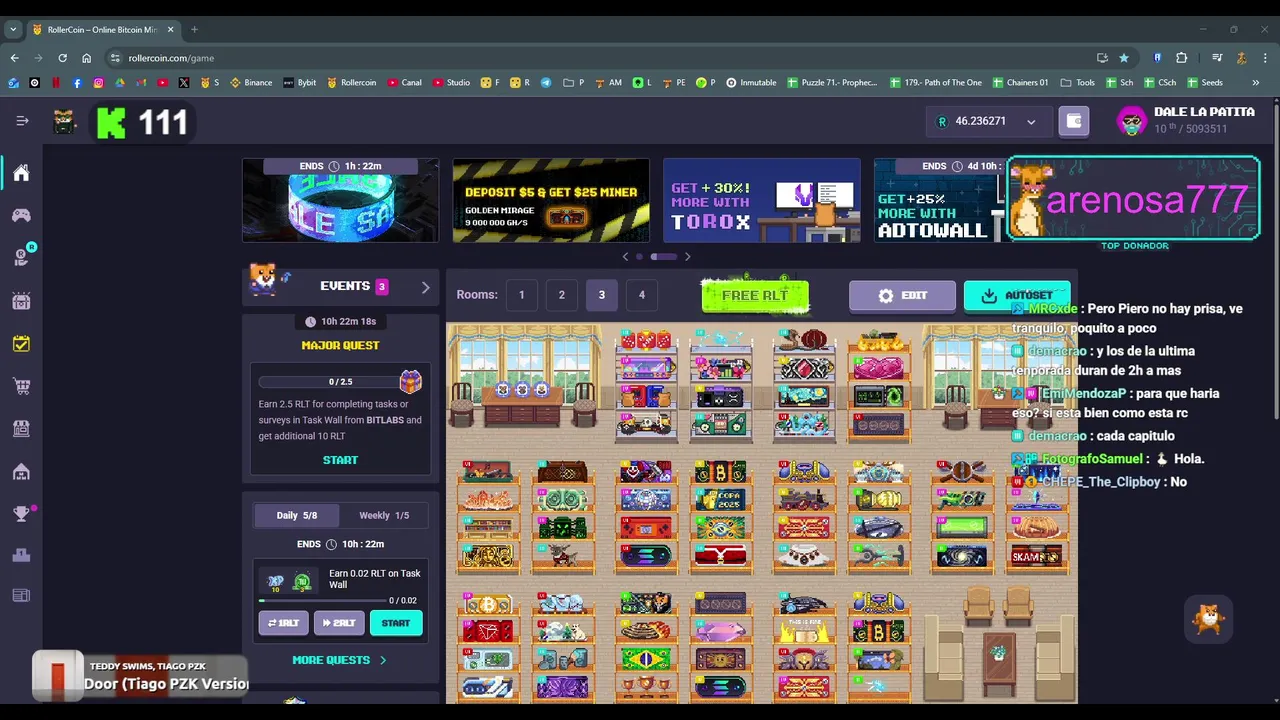Click the gift box on Major Quest
Viewport: 1280px width, 720px height.
tap(410, 381)
